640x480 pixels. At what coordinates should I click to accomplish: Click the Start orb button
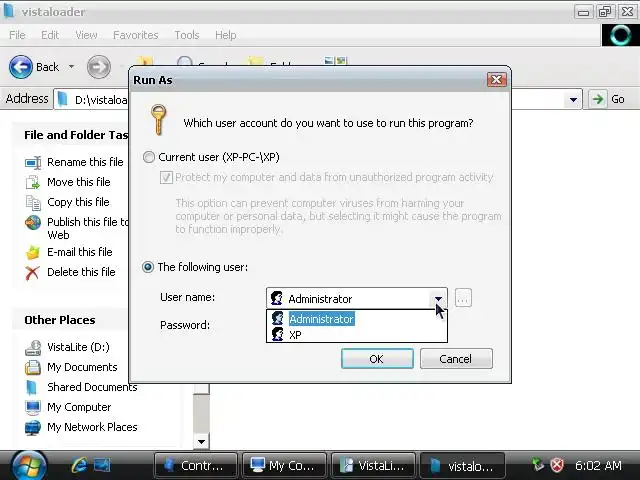[29, 466]
